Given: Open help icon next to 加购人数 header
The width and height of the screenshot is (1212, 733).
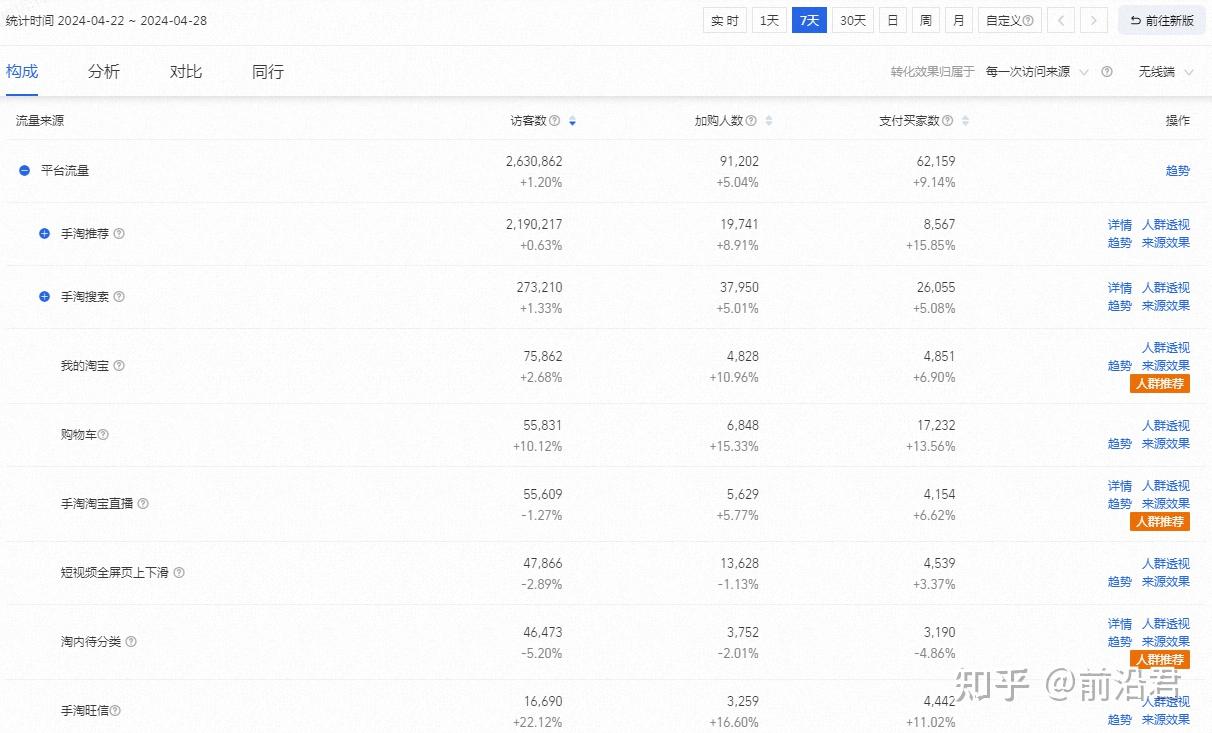Looking at the screenshot, I should tap(751, 121).
